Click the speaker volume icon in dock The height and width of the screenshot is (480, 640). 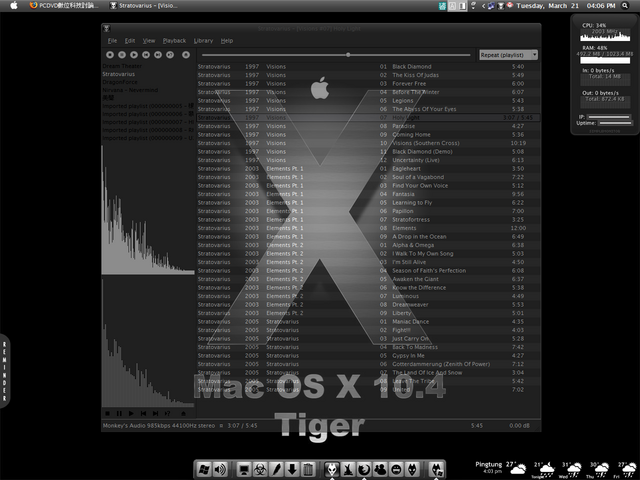221,469
